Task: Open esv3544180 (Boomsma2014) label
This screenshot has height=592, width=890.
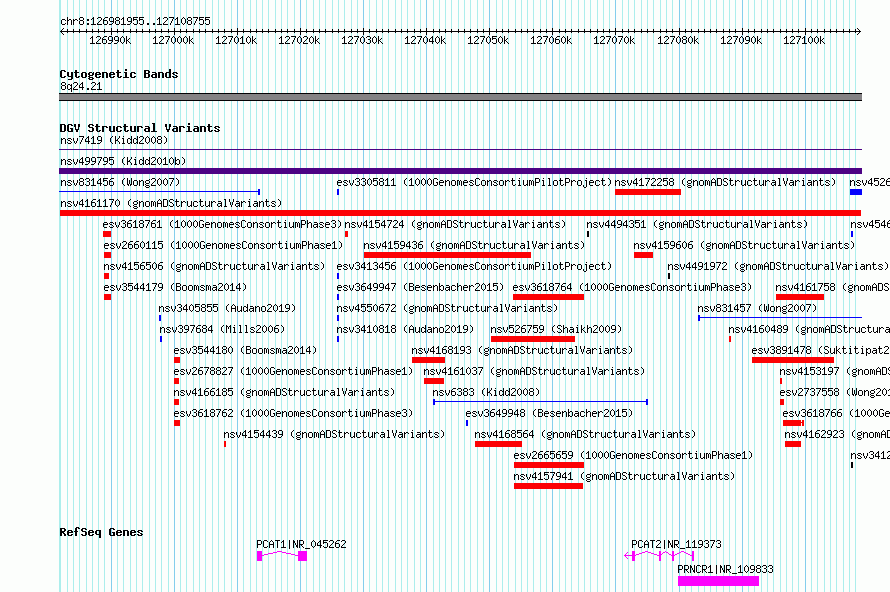Action: pyautogui.click(x=245, y=350)
